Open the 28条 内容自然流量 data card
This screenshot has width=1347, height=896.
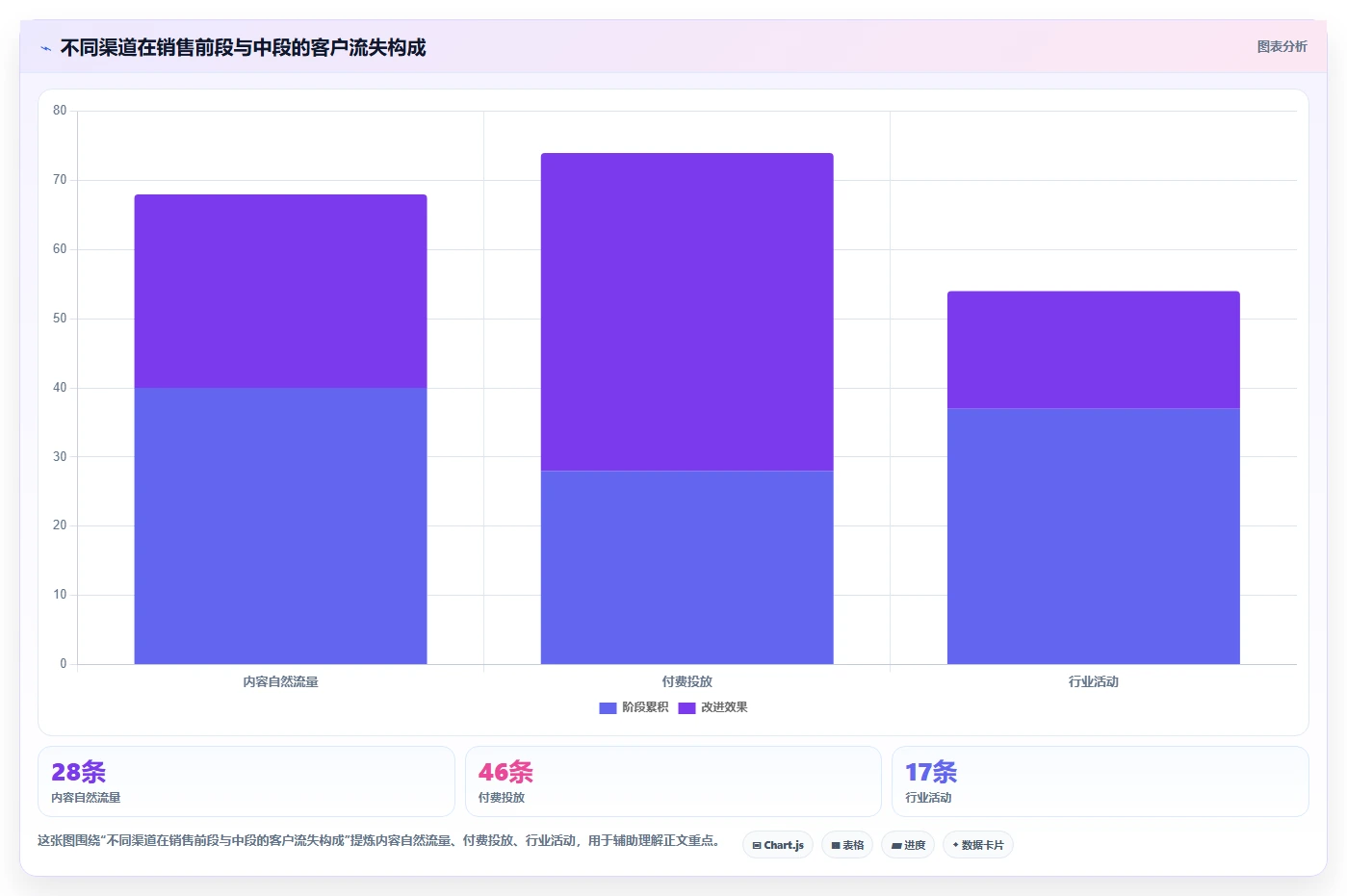[x=246, y=781]
